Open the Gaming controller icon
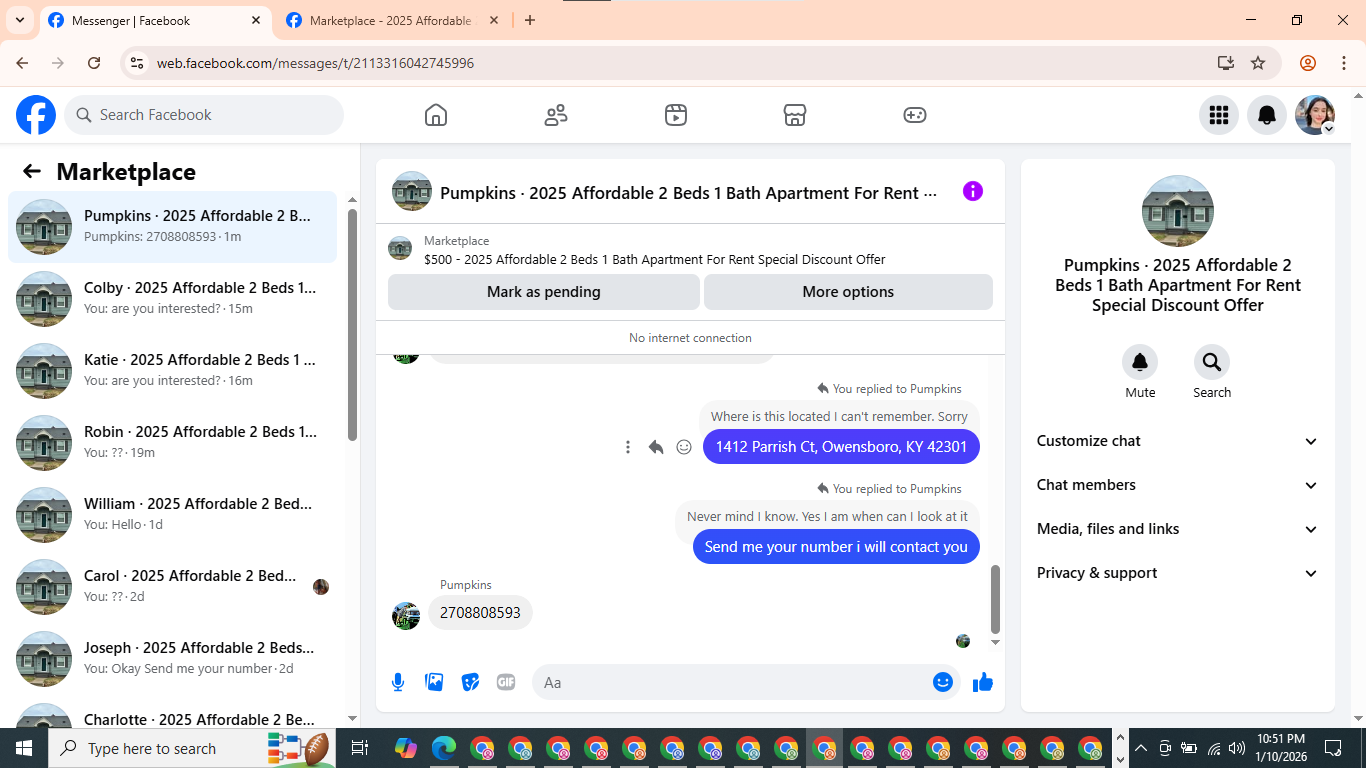This screenshot has height=768, width=1366. click(x=915, y=115)
